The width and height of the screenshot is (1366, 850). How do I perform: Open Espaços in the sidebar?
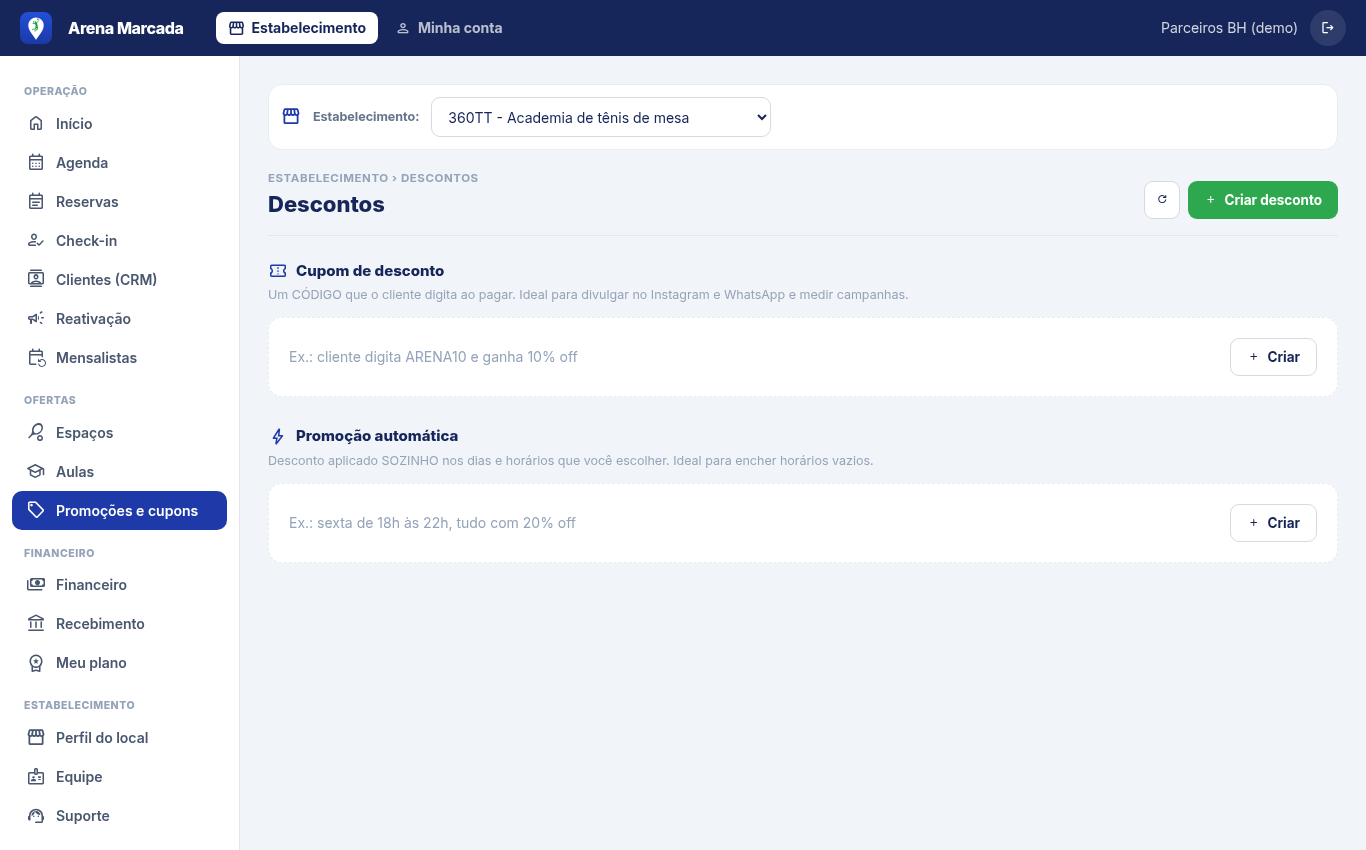[119, 433]
